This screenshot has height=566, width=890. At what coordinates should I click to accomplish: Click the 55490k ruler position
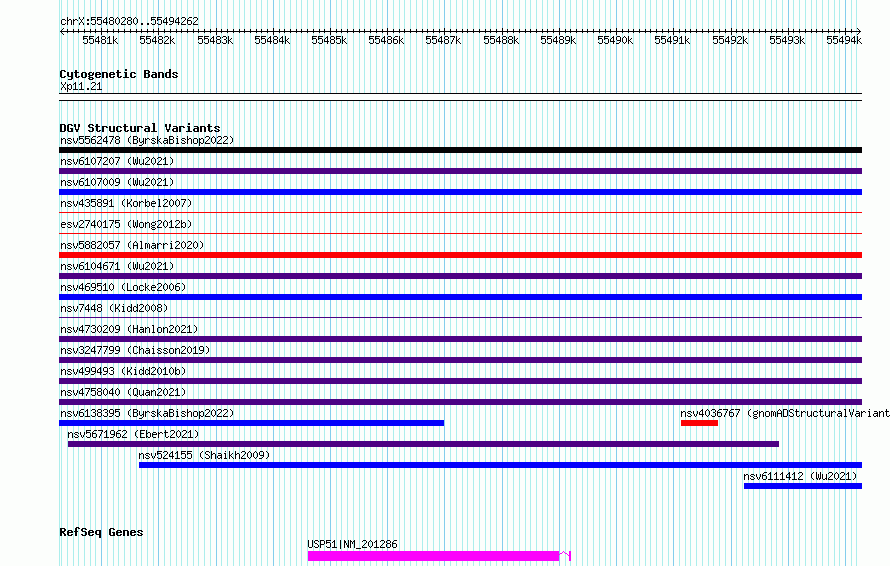click(x=615, y=40)
